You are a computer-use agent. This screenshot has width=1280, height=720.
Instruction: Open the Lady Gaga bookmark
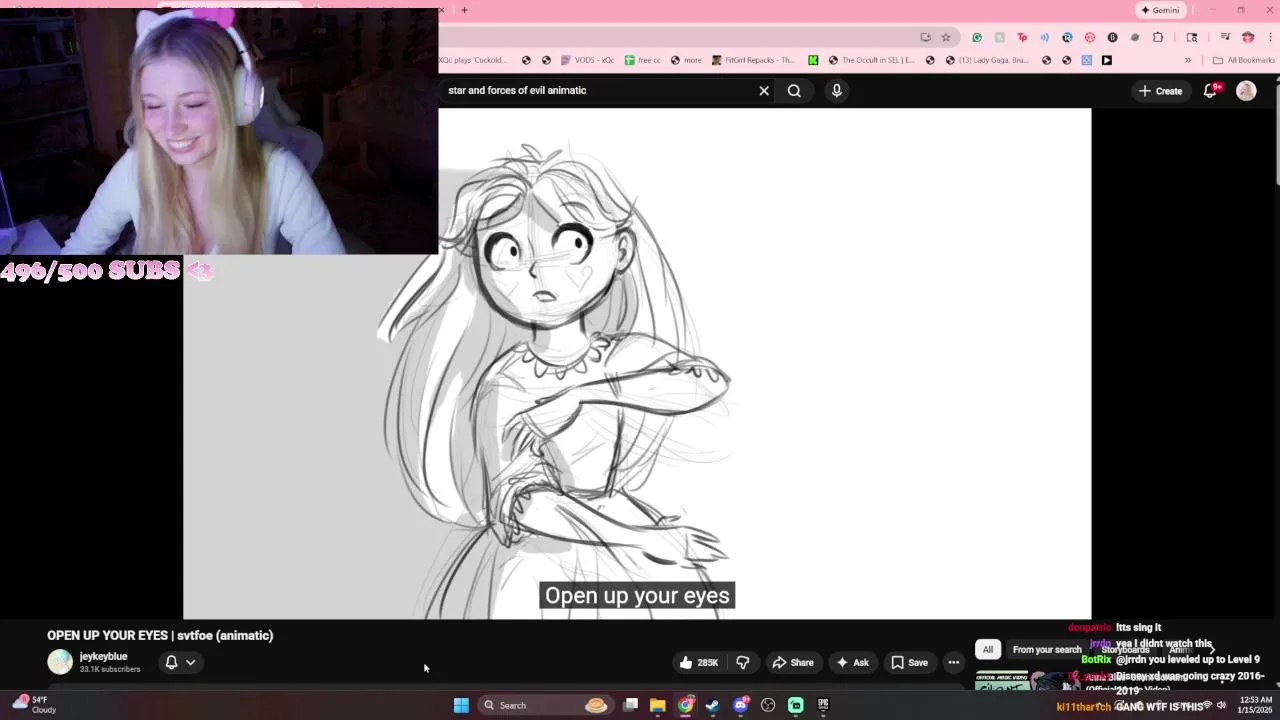point(987,60)
